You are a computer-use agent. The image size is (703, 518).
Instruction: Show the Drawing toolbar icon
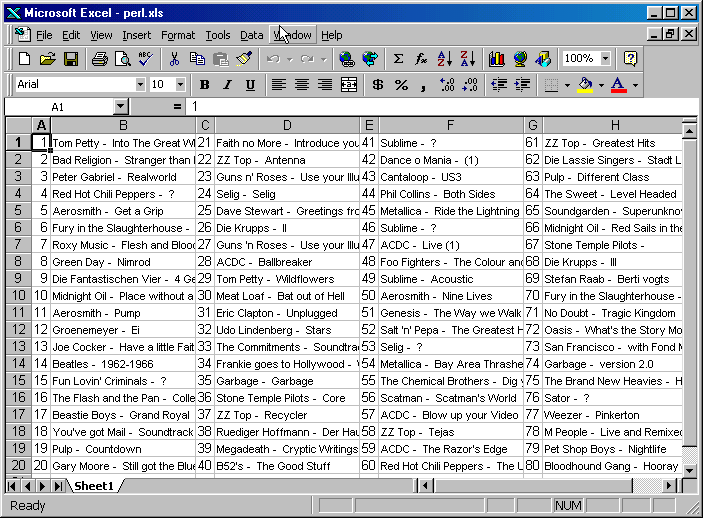pyautogui.click(x=543, y=59)
